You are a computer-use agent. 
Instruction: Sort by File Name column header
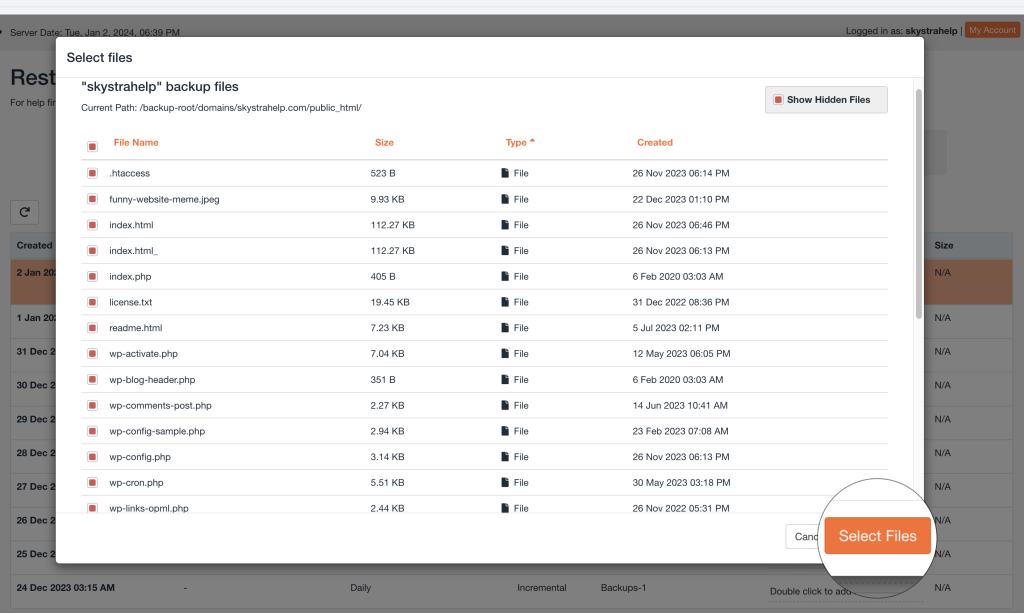click(x=136, y=143)
